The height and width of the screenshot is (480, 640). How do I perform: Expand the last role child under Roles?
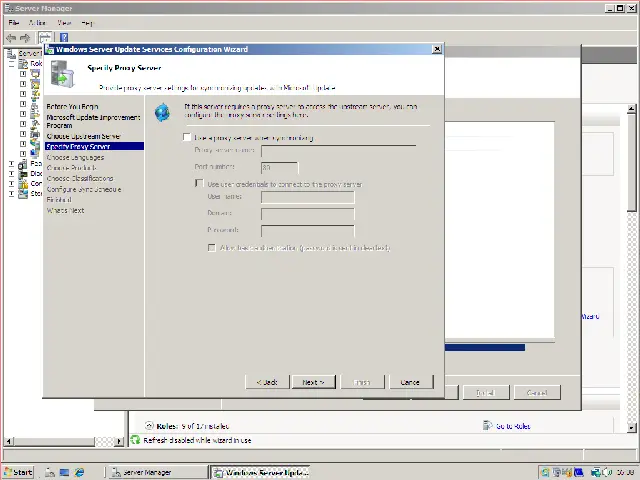tap(23, 153)
